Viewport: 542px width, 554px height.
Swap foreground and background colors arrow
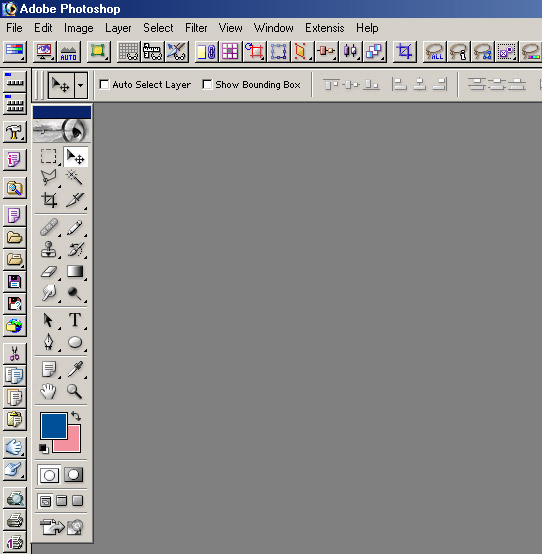[x=76, y=416]
